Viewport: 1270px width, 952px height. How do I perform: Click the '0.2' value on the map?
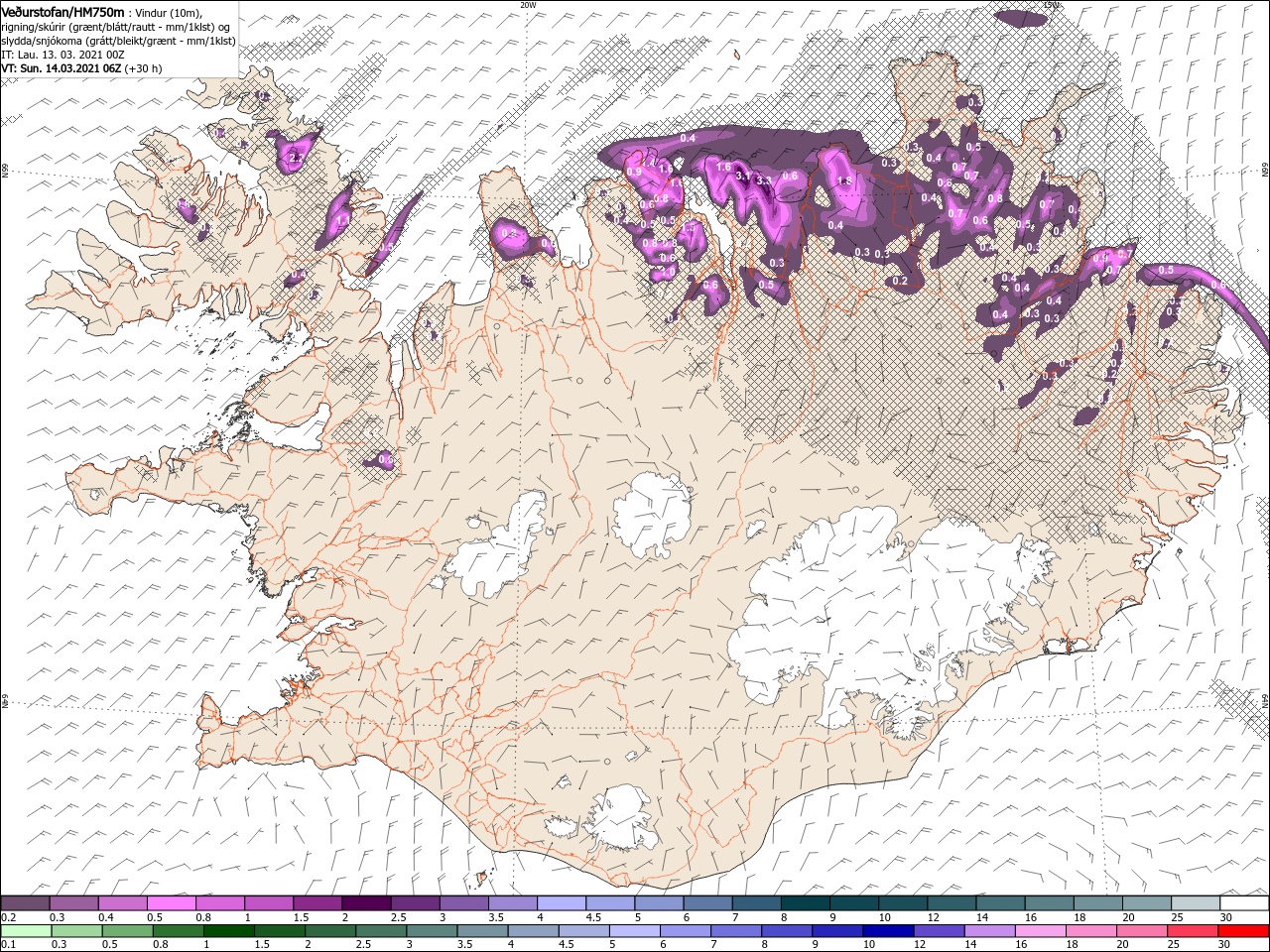[900, 282]
